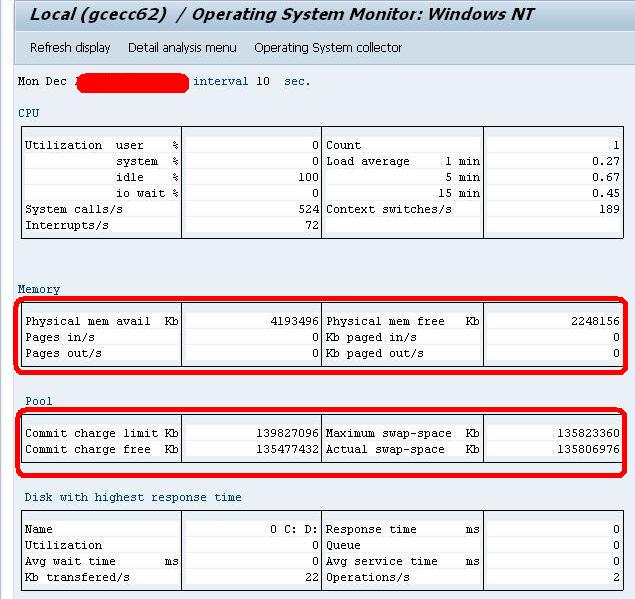The width and height of the screenshot is (635, 599).
Task: Click the CPU idle percentage value 100
Action: coord(308,177)
